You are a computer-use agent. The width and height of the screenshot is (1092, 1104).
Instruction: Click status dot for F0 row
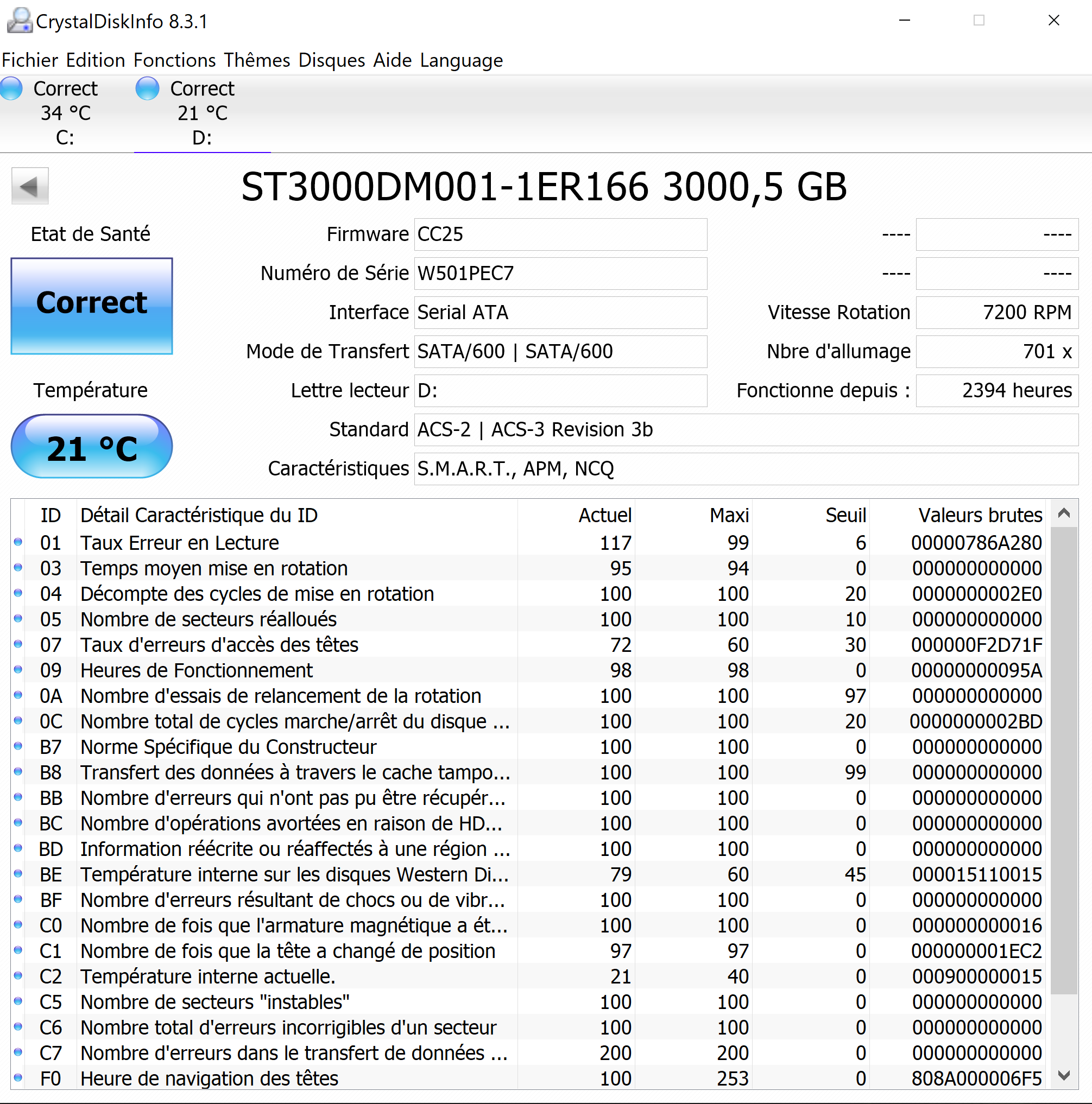[18, 1078]
